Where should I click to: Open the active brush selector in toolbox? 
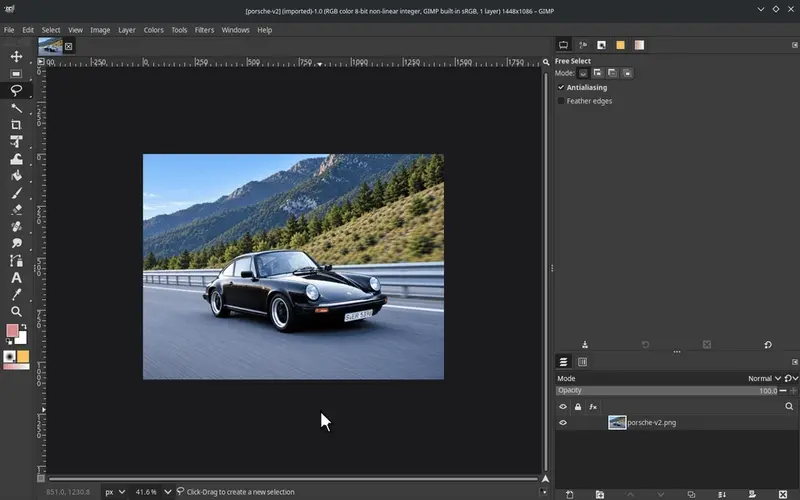[9, 357]
